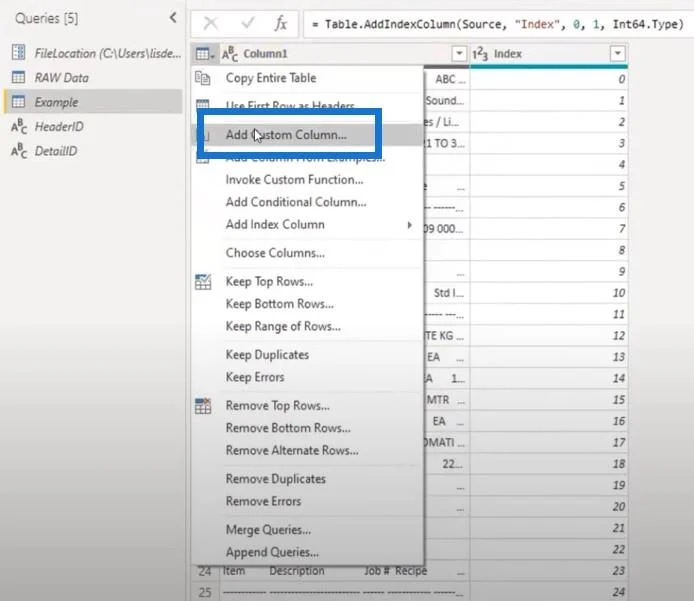
Task: Select the Example query
Action: pos(56,102)
